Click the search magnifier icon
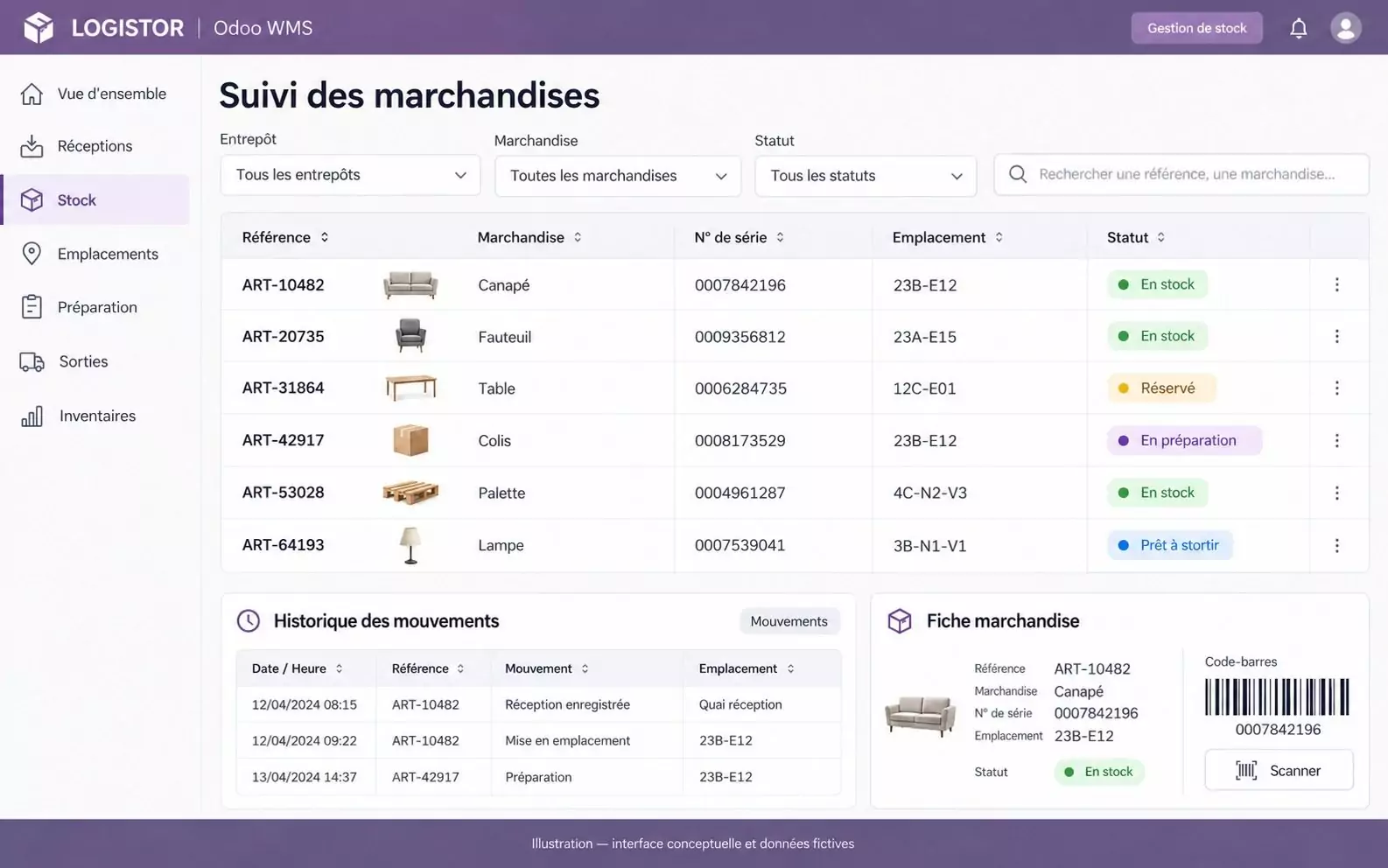 1018,174
